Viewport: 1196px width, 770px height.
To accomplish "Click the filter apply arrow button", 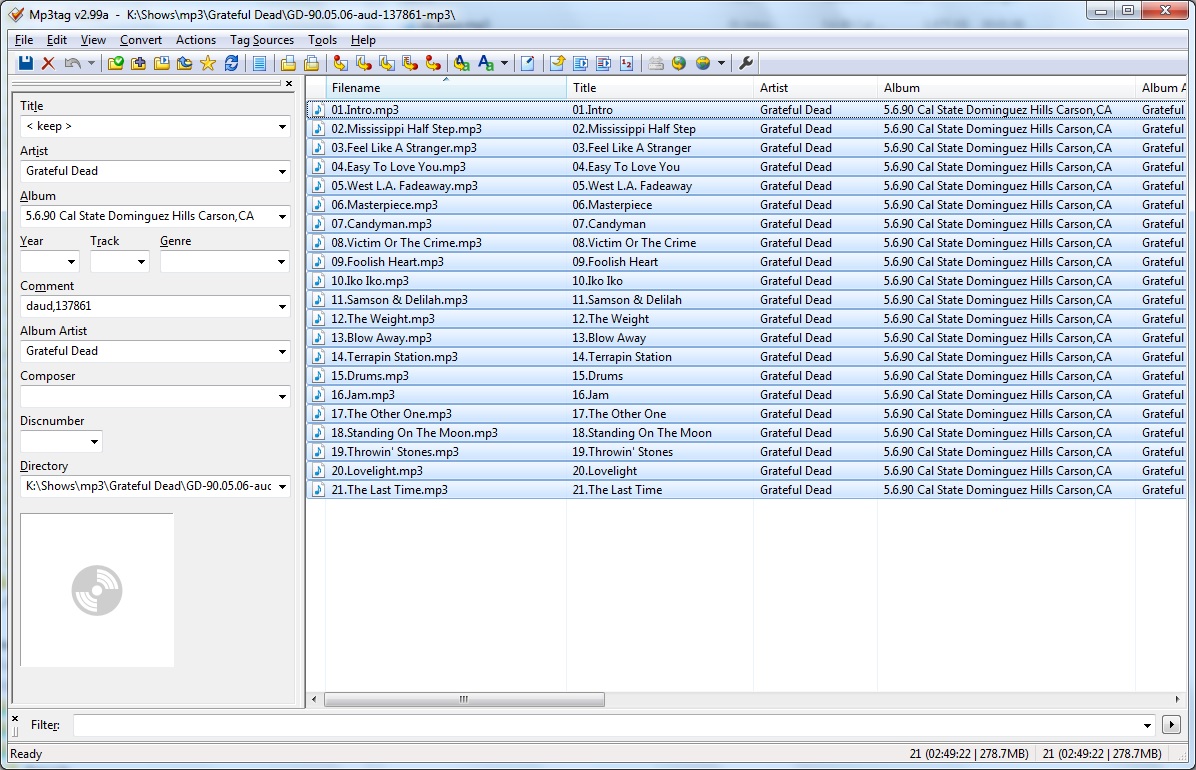I will point(1171,724).
